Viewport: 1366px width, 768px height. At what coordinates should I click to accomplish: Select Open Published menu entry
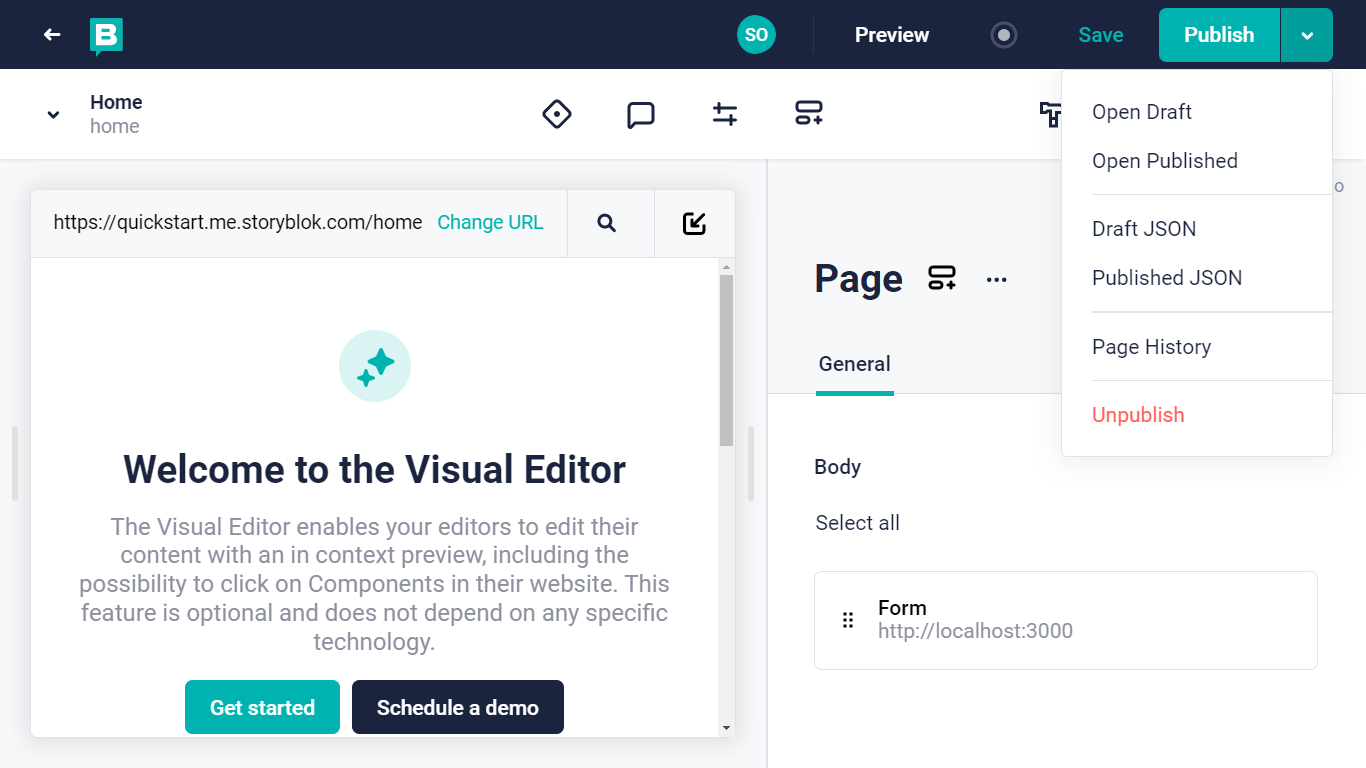tap(1165, 161)
